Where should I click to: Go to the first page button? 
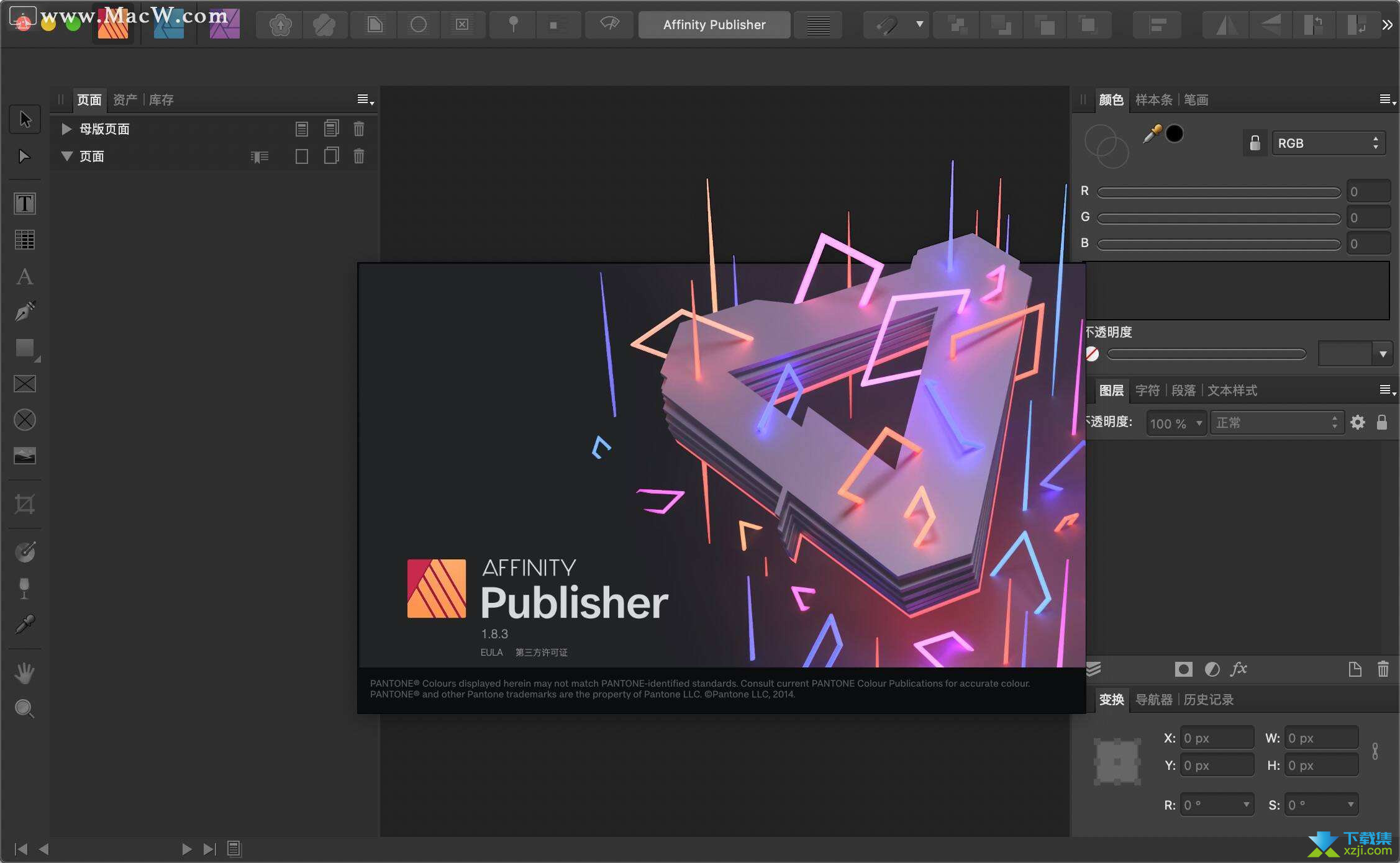coord(20,849)
